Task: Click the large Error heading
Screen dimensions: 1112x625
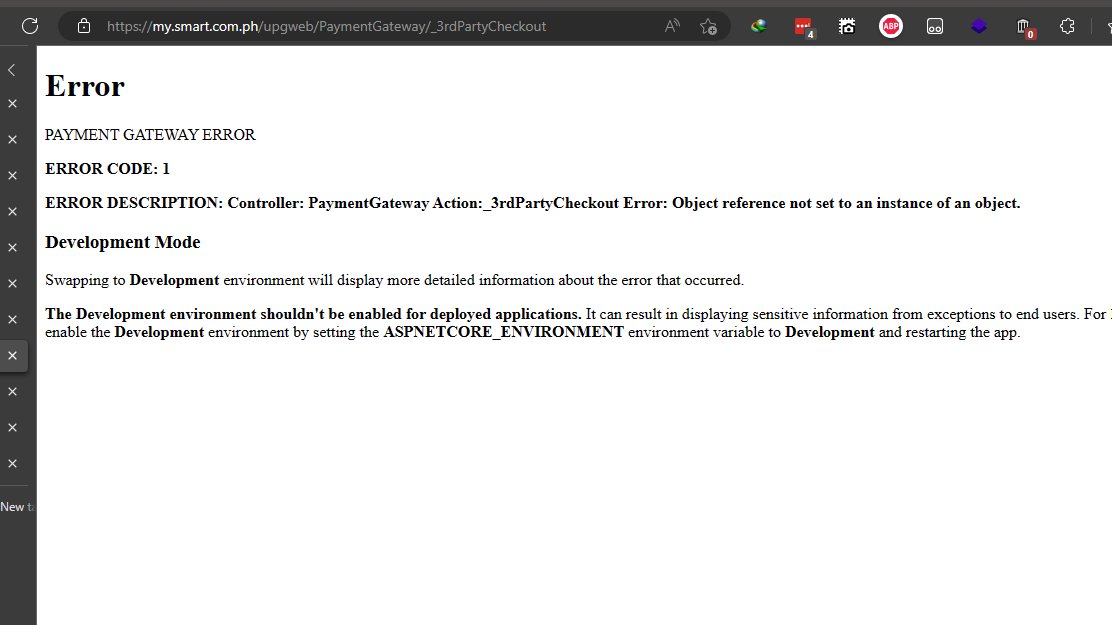Action: coord(84,86)
